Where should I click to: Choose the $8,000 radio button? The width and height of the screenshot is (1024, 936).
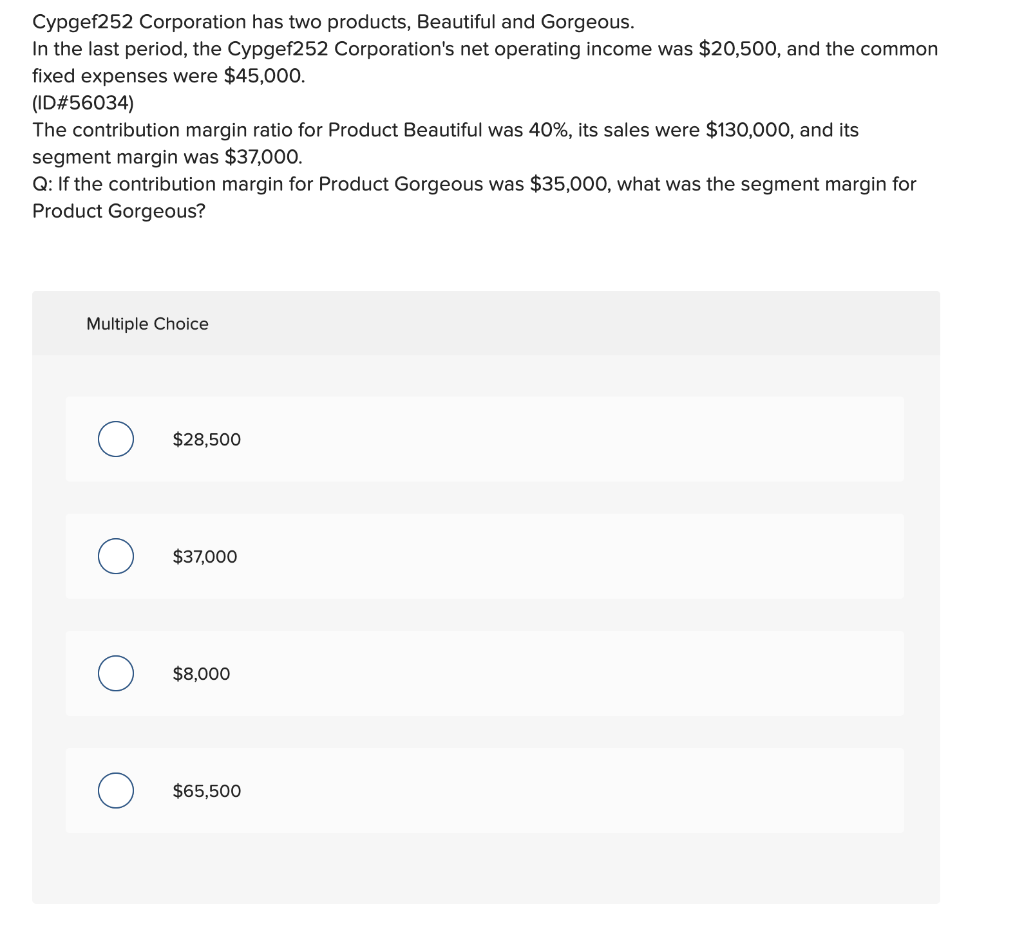[116, 673]
